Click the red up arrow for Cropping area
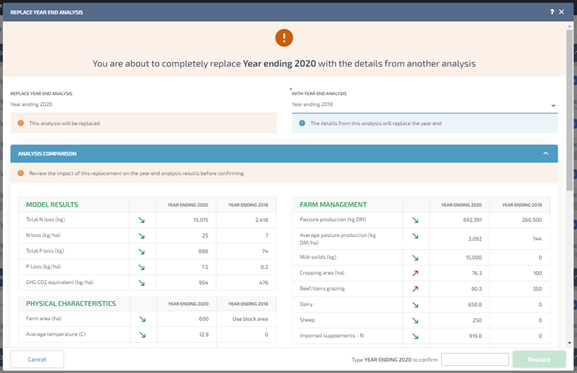 [415, 273]
